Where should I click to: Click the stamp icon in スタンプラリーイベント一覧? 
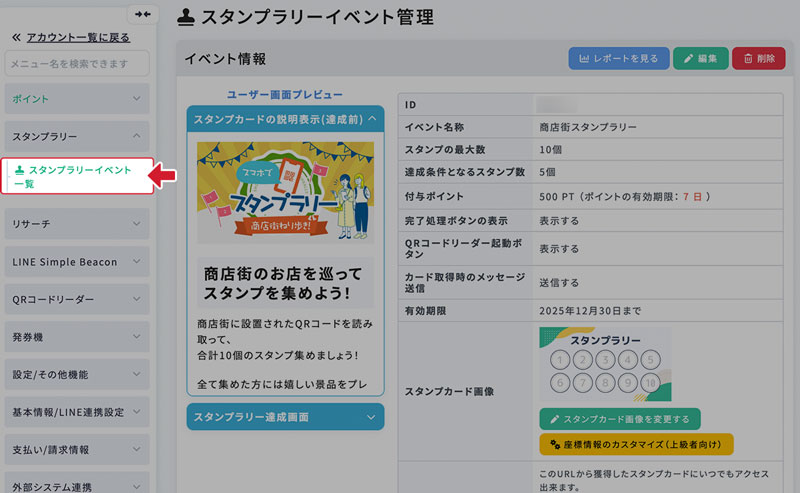[20, 170]
